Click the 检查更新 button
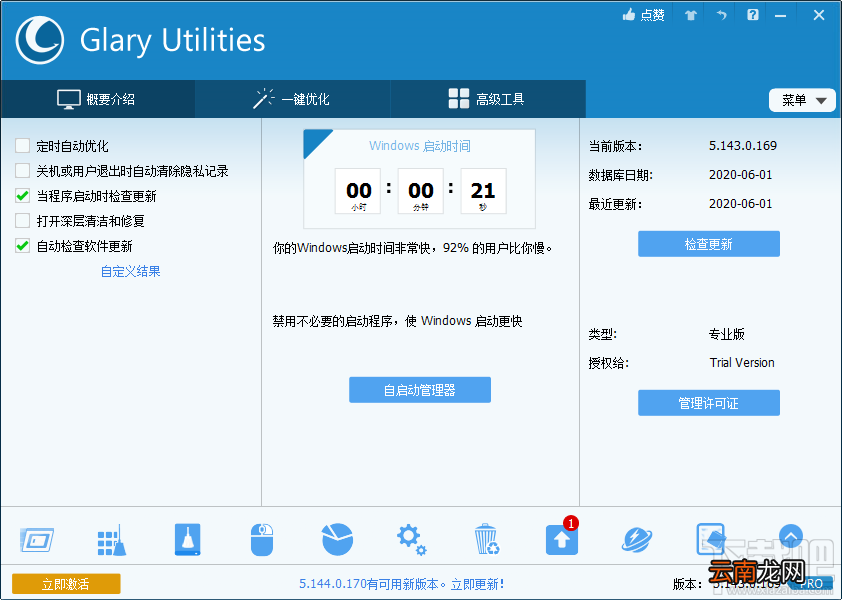The height and width of the screenshot is (600, 842). tap(709, 244)
